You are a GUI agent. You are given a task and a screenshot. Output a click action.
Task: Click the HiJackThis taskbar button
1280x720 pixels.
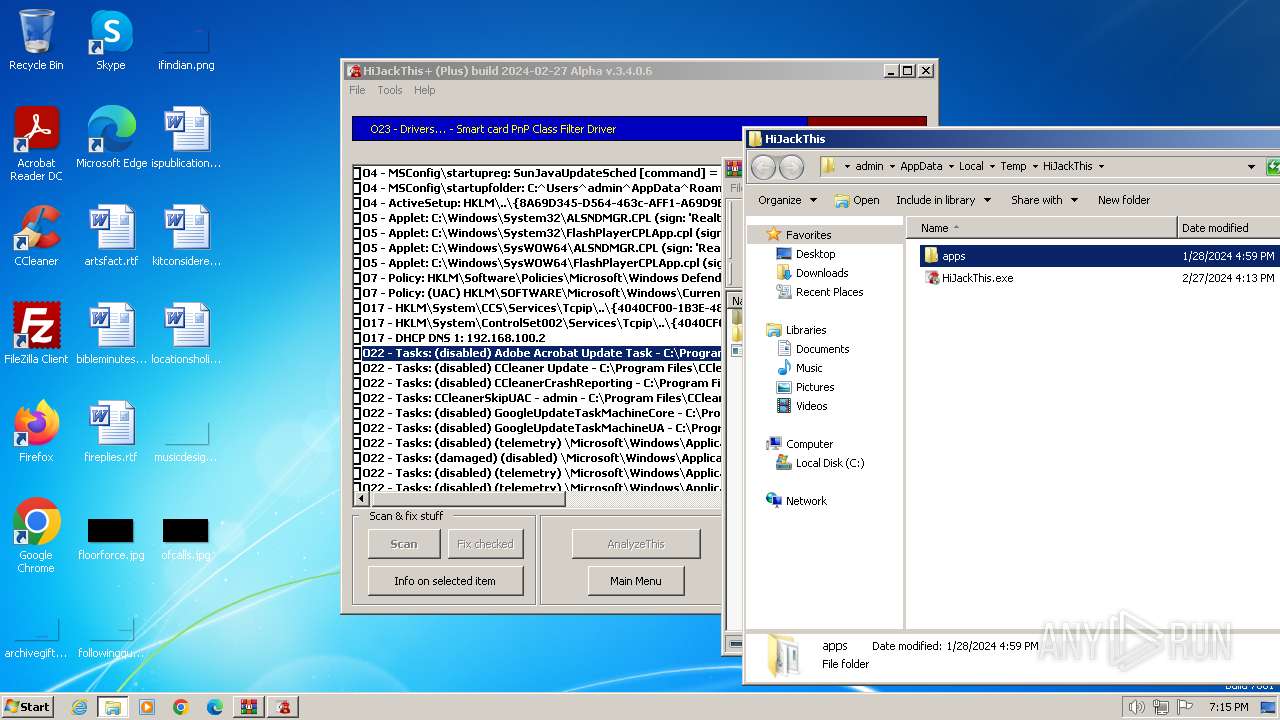(x=284, y=707)
